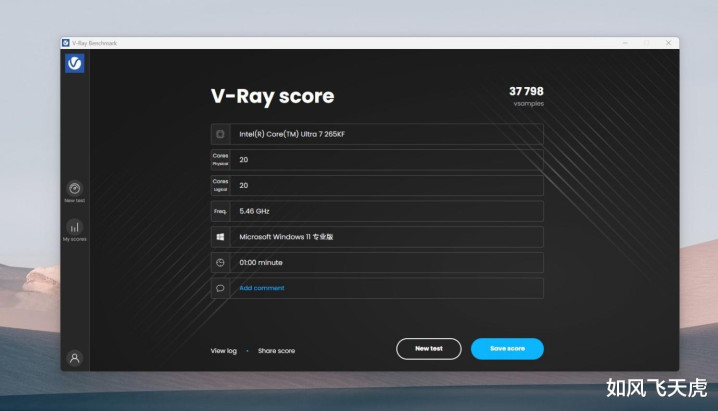This screenshot has height=411, width=718.
Task: Click the blue Save score button
Action: [x=507, y=349]
